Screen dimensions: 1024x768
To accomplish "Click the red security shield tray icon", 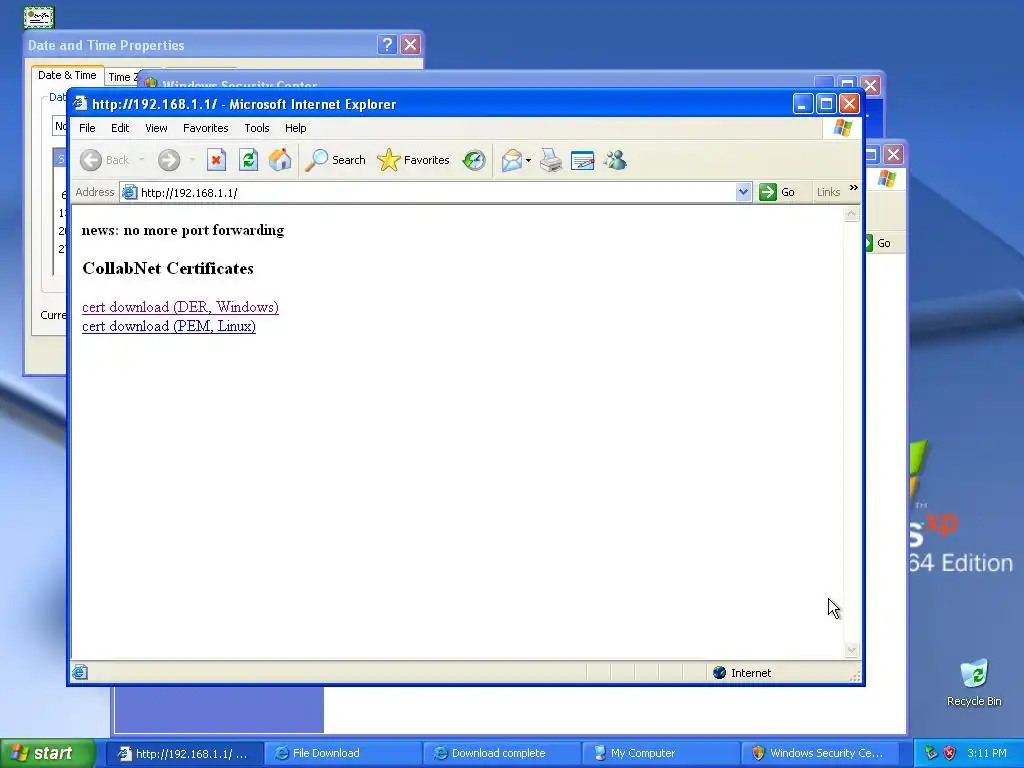I will [950, 753].
